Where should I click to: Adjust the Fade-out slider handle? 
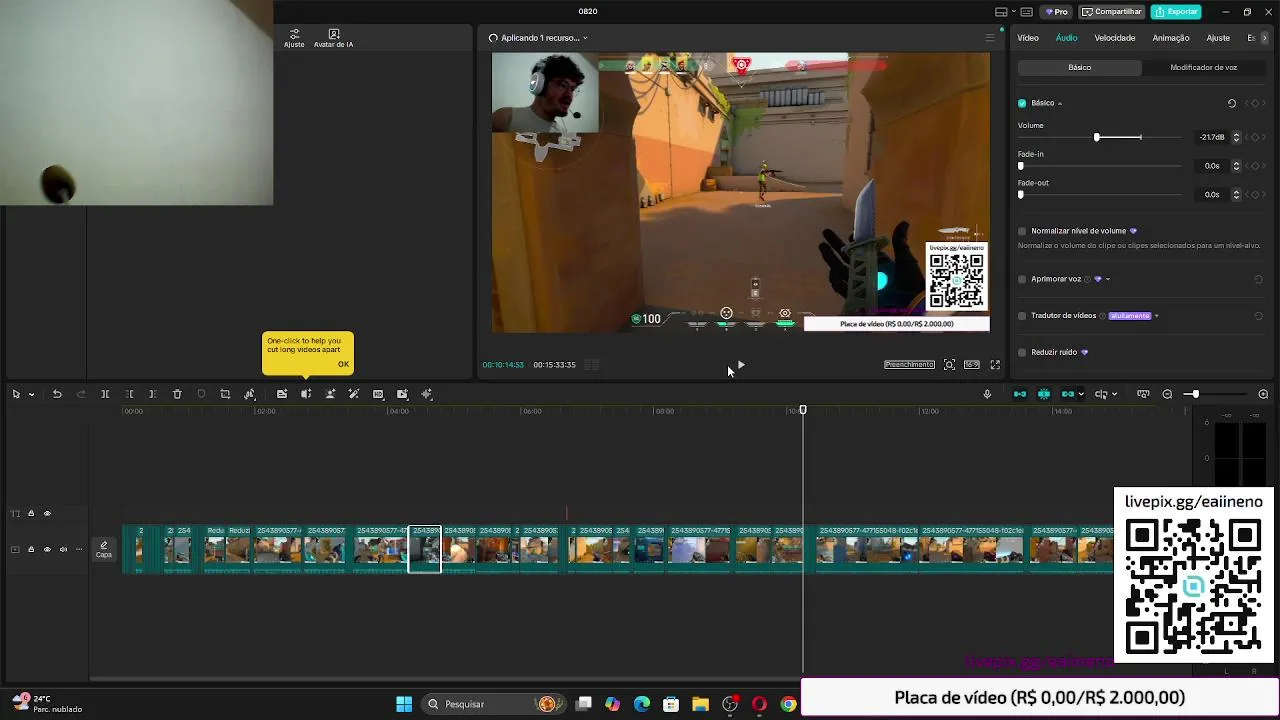pyautogui.click(x=1021, y=195)
